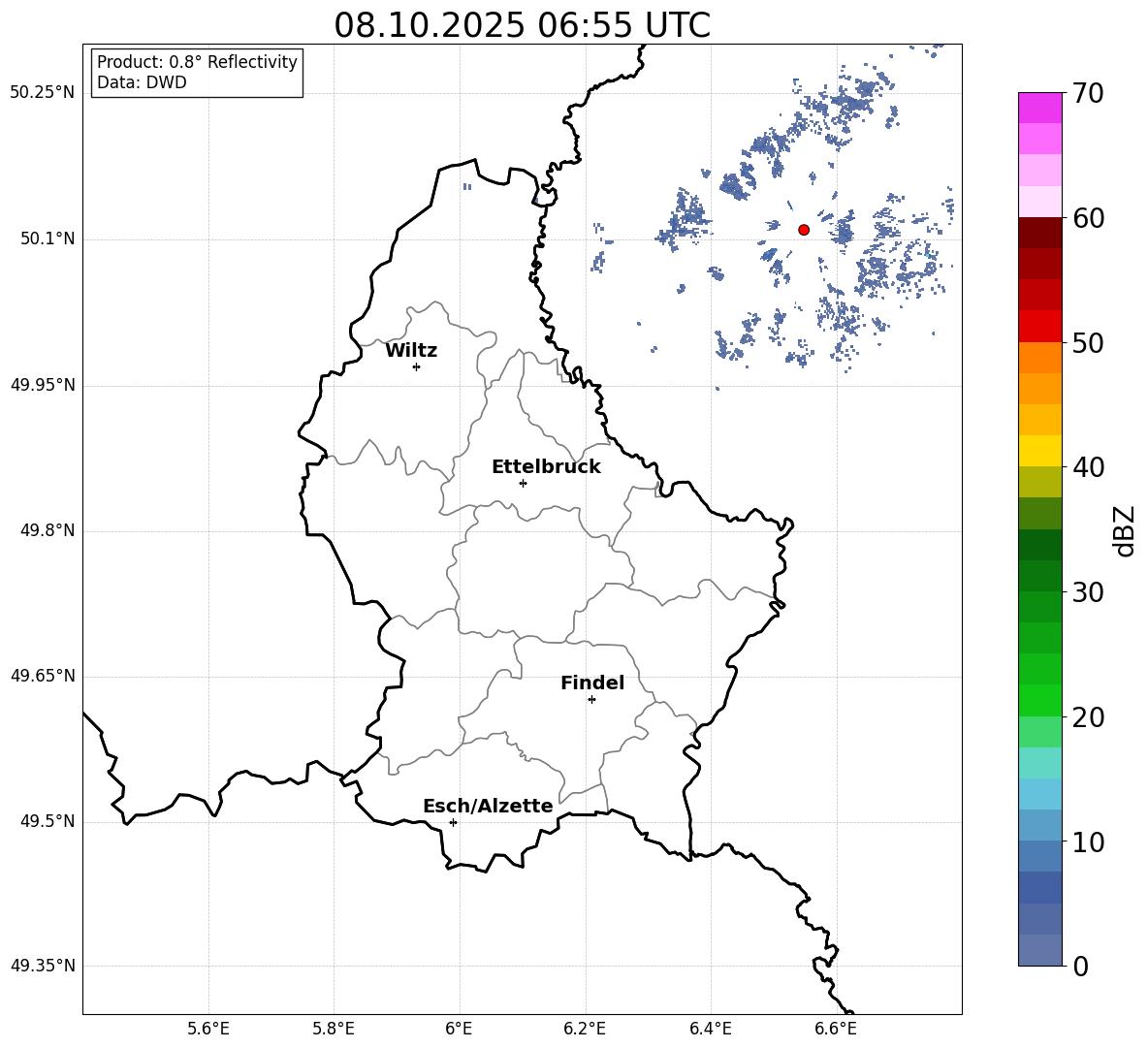This screenshot has height=1048, width=1148.
Task: Click the 49.35°N latitude label
Action: tap(43, 967)
